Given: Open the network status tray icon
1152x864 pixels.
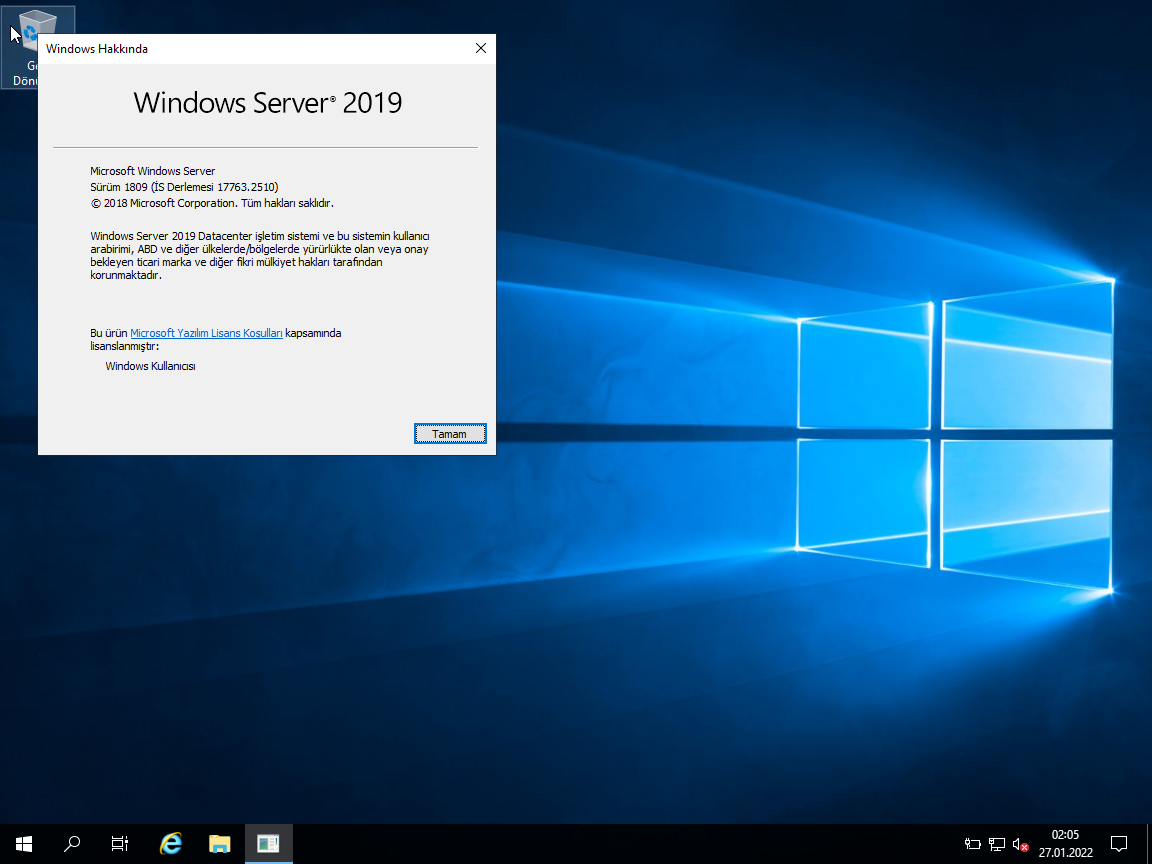Looking at the screenshot, I should pyautogui.click(x=997, y=844).
